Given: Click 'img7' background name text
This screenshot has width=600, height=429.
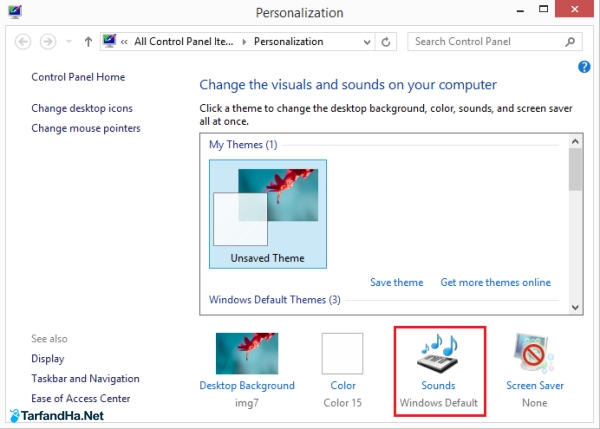Looking at the screenshot, I should (x=247, y=403).
